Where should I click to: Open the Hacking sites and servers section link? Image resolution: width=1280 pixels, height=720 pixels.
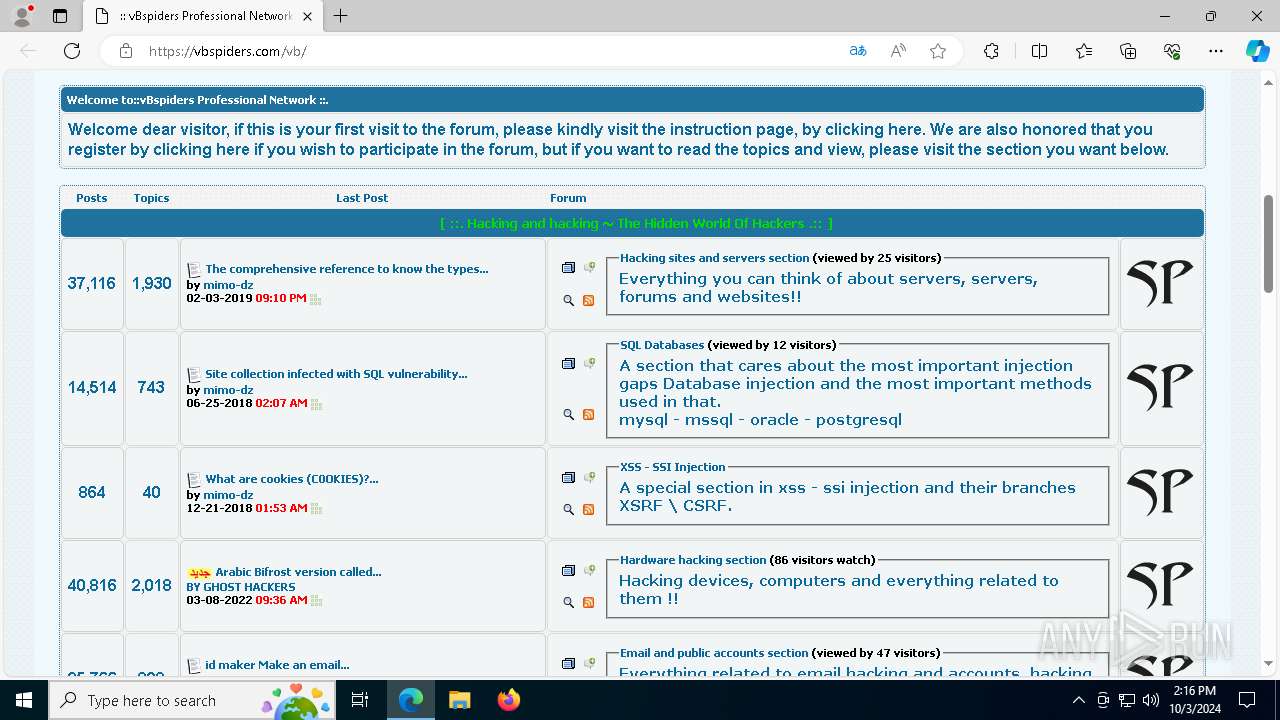tap(714, 258)
